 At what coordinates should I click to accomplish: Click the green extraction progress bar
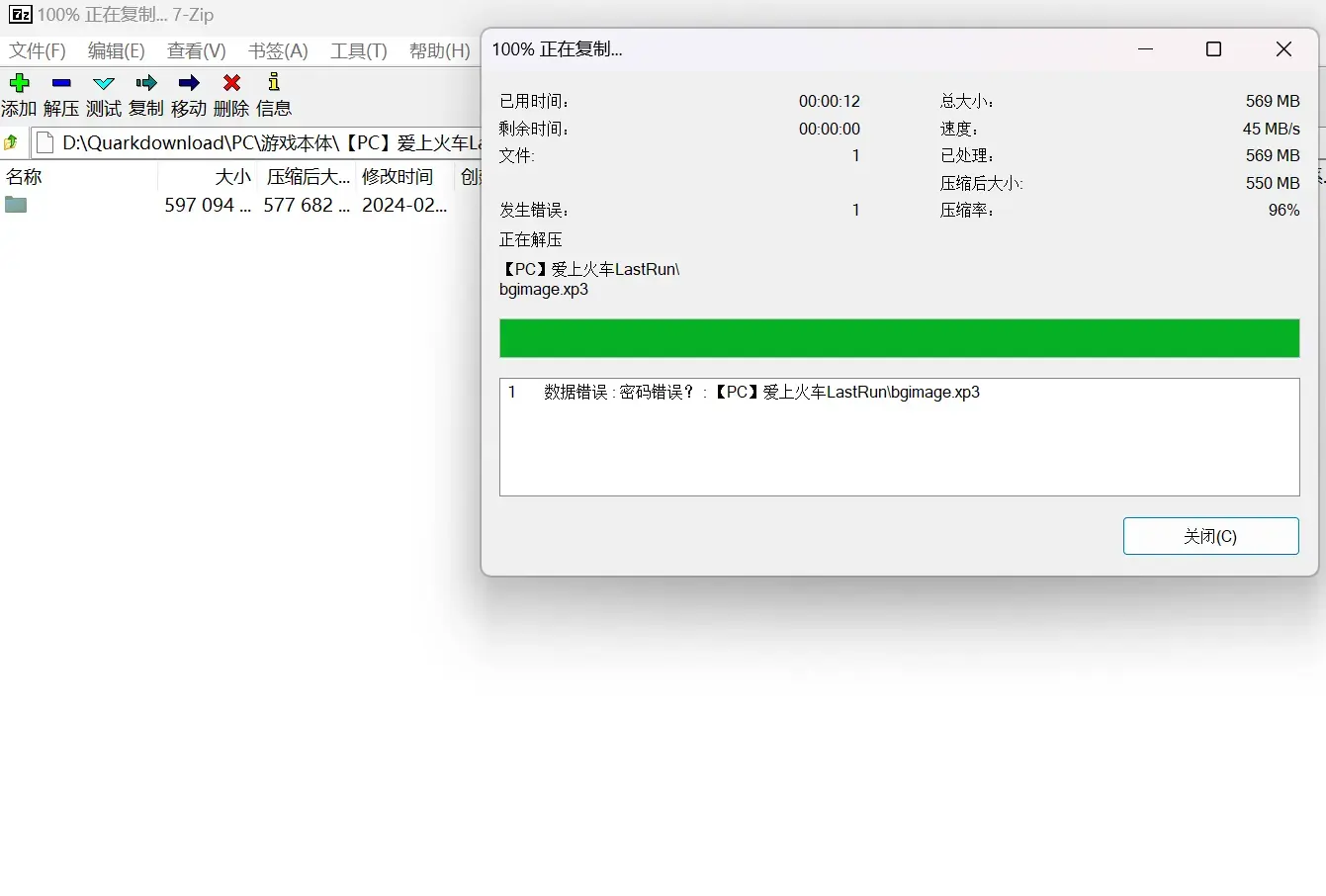tap(899, 338)
